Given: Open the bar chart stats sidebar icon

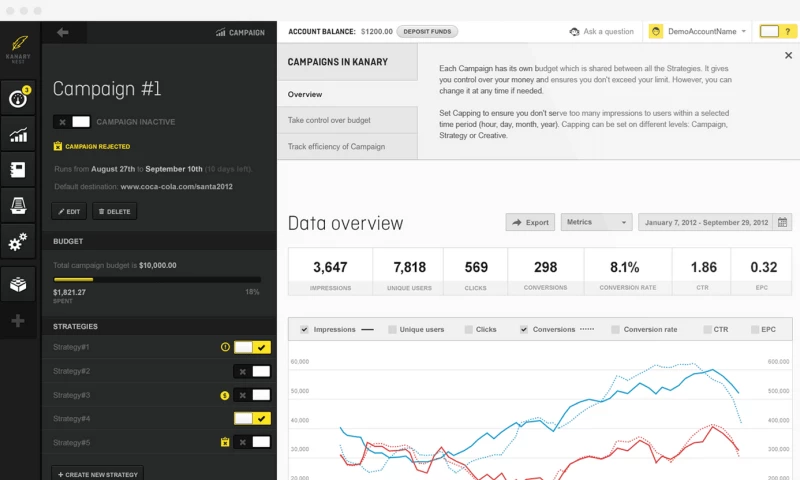Looking at the screenshot, I should pyautogui.click(x=20, y=135).
